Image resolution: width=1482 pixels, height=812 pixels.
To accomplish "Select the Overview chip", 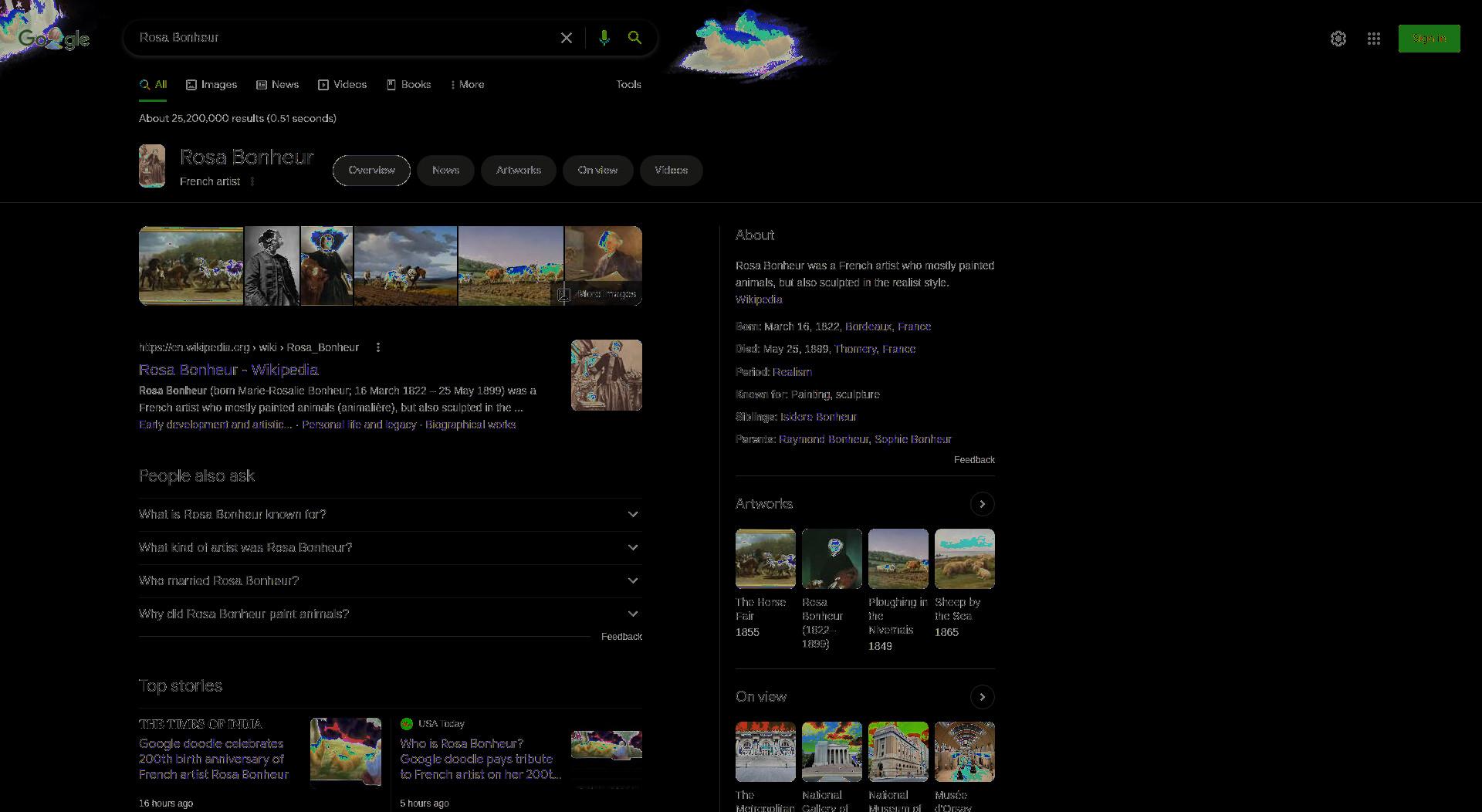I will pyautogui.click(x=371, y=171).
